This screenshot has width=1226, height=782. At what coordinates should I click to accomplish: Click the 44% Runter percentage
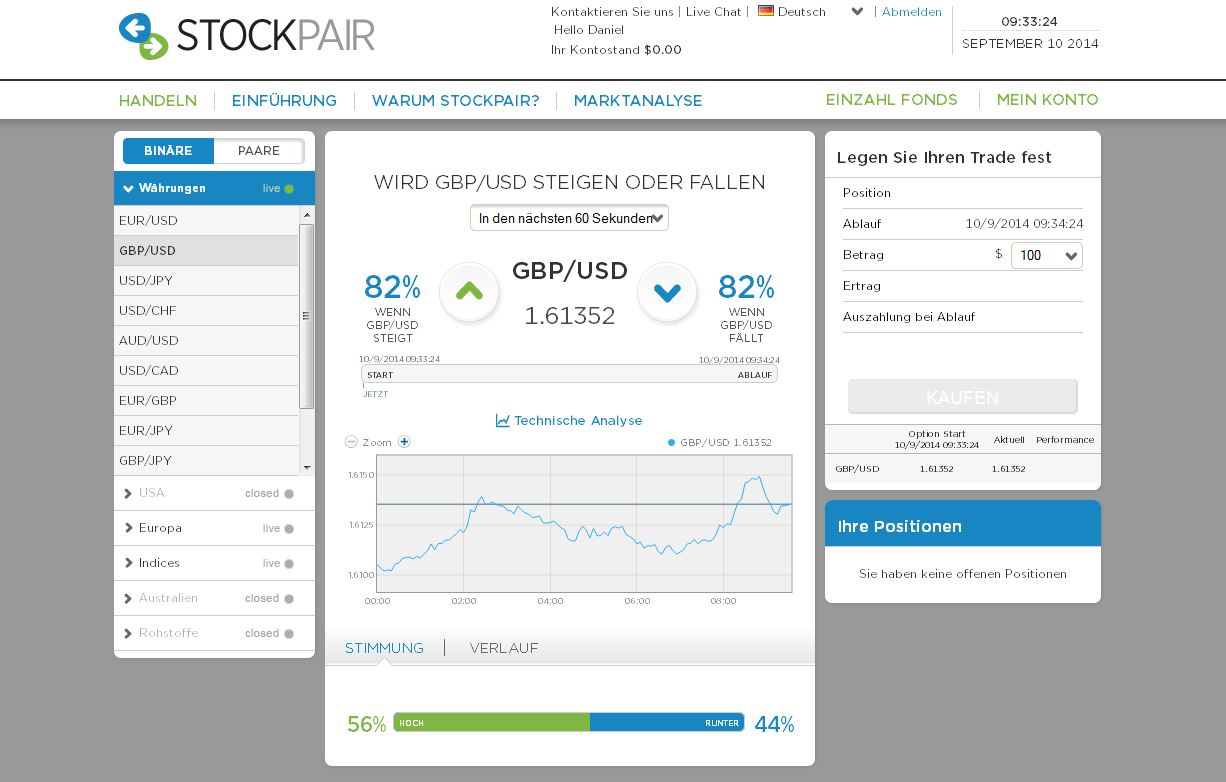point(774,724)
